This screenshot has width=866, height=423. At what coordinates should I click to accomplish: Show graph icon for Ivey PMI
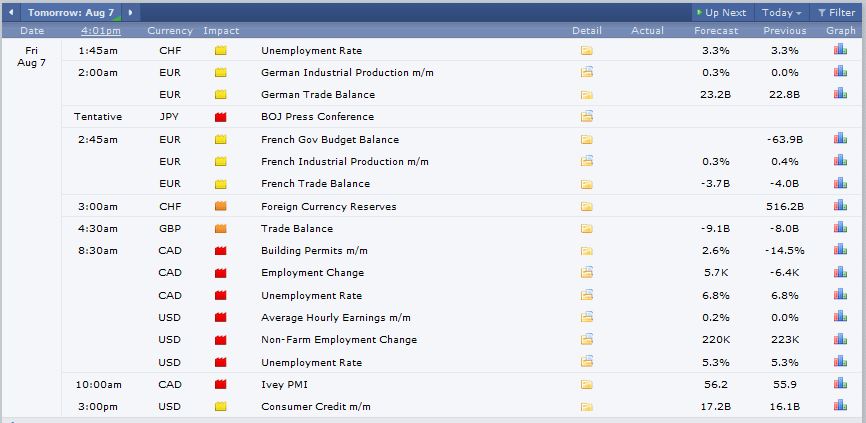point(840,383)
